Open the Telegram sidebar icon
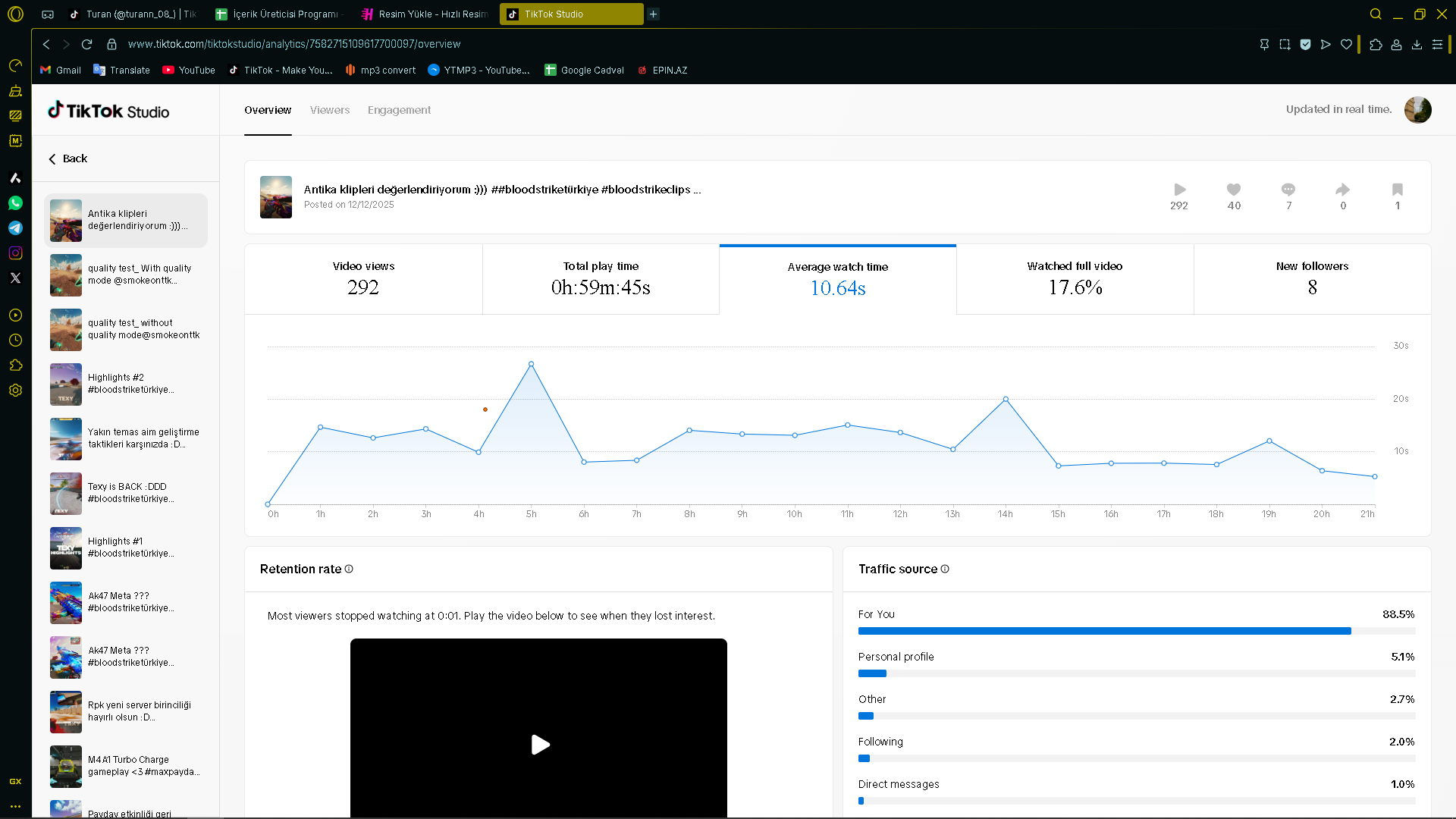Screen dimensions: 1456x819 pos(15,228)
